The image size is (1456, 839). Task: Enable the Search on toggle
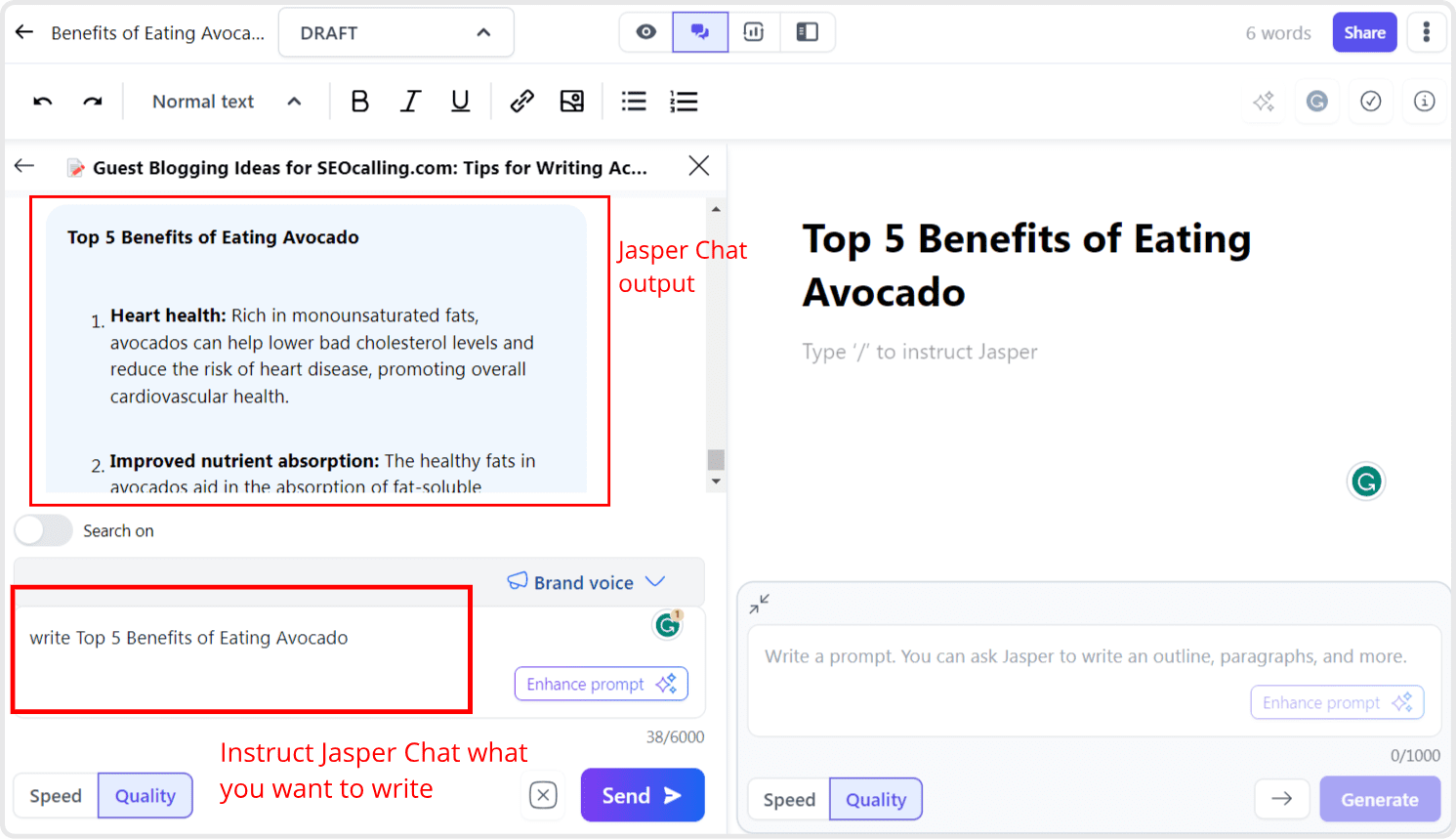[x=43, y=529]
